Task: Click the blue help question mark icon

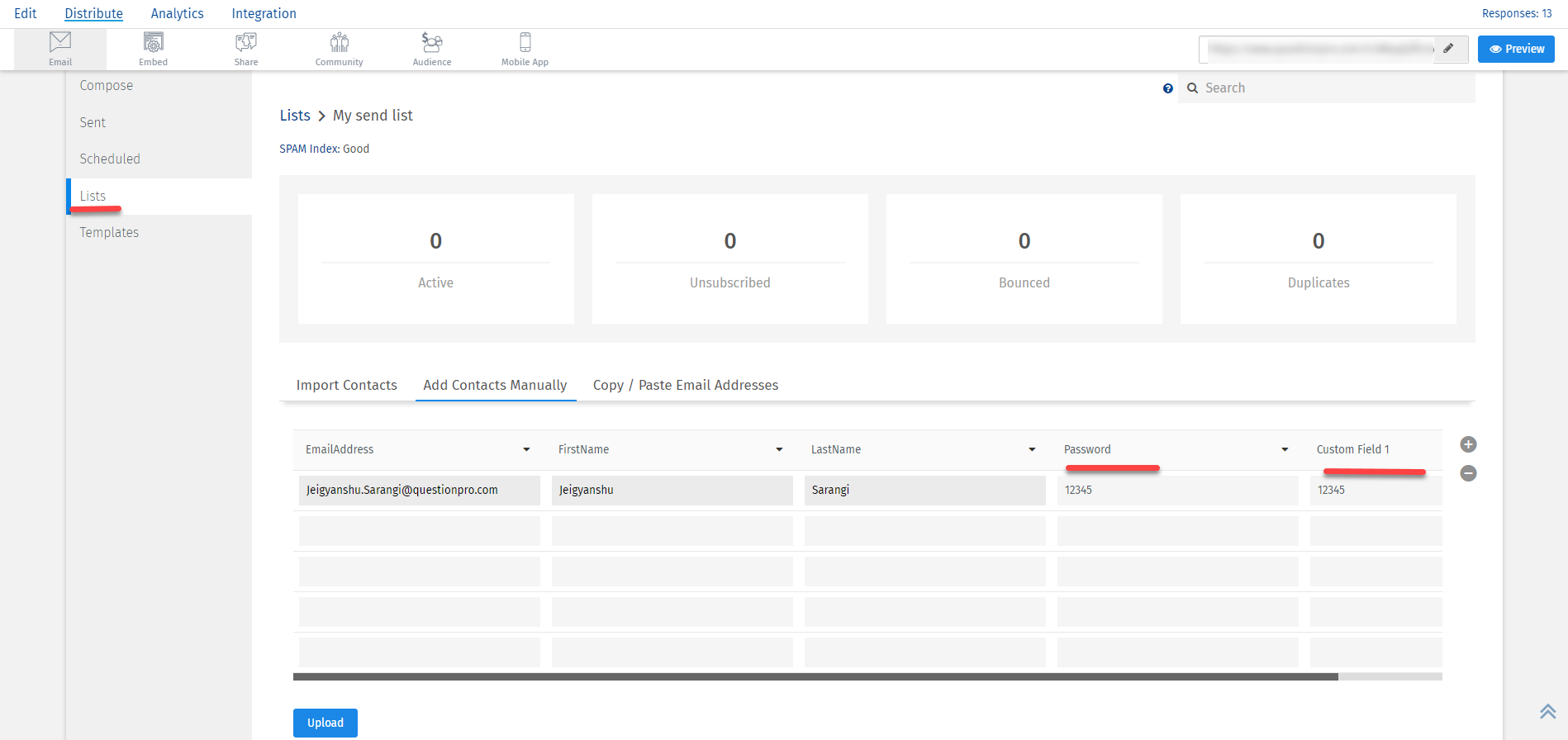Action: [1167, 88]
